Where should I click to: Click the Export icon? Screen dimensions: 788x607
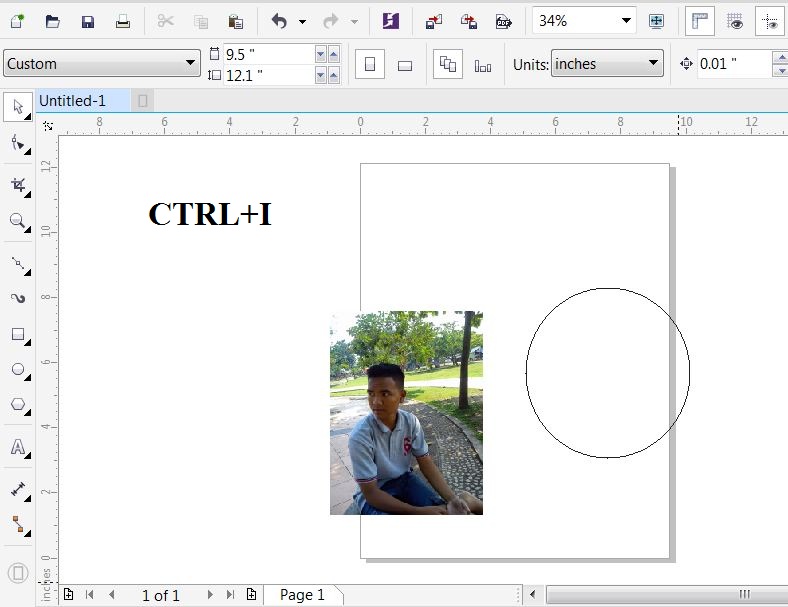click(x=468, y=21)
